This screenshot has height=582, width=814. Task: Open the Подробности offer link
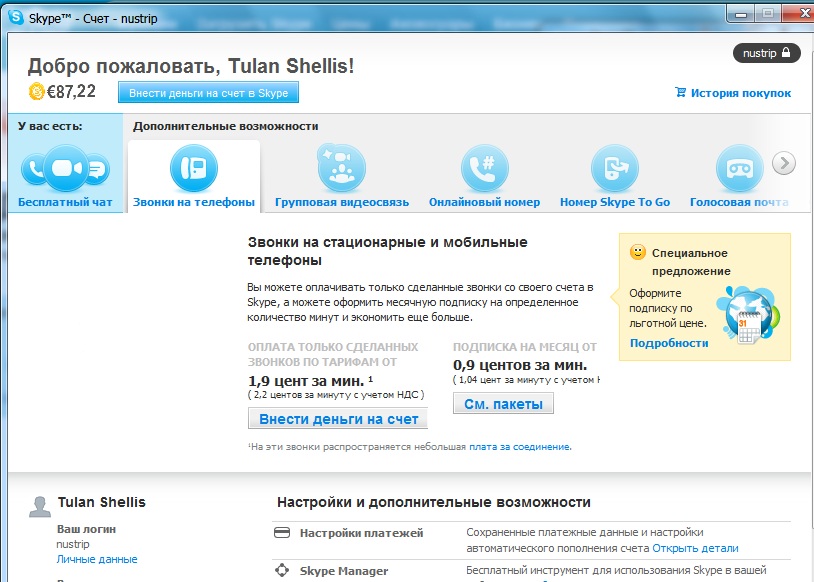(669, 343)
